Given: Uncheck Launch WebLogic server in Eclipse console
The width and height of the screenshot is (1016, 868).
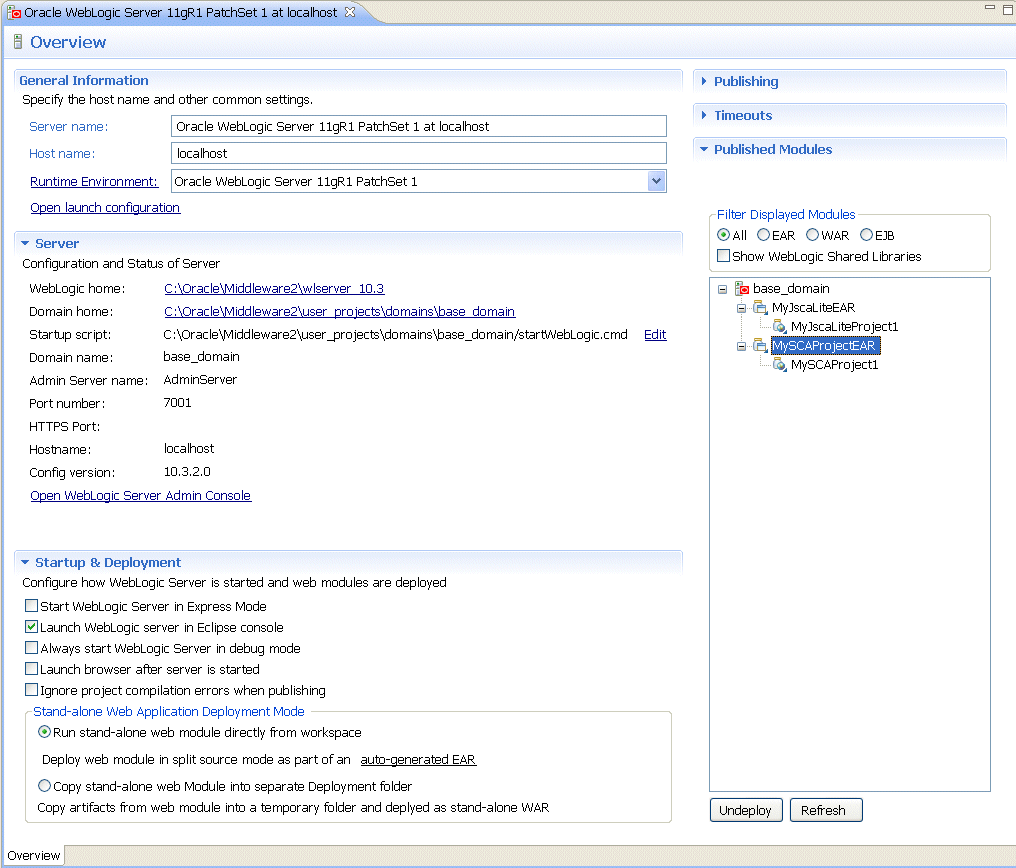Looking at the screenshot, I should (x=31, y=627).
